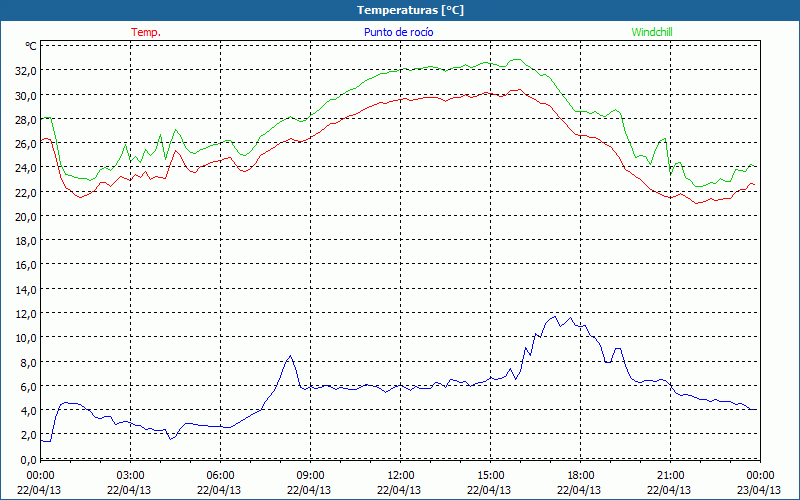Click the 15:00 time axis label
This screenshot has height=500, width=800.
coord(490,476)
